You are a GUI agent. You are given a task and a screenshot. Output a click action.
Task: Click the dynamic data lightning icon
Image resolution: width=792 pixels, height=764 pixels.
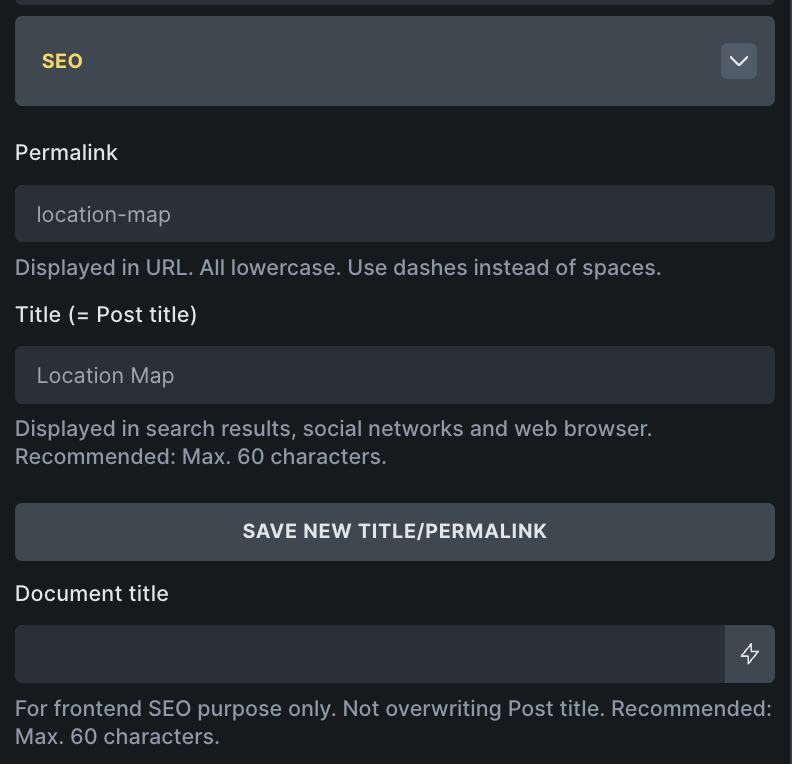[x=749, y=654]
